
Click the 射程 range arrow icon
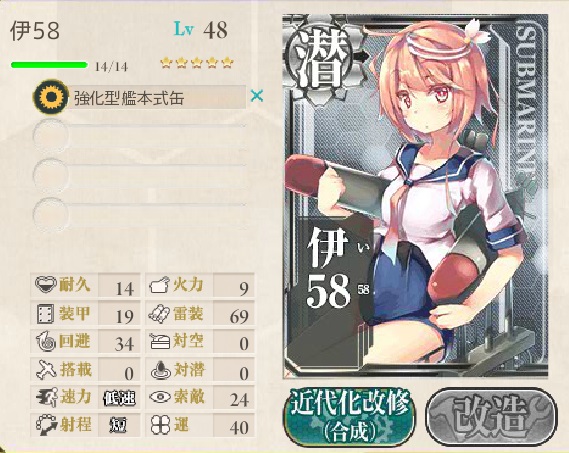click(47, 425)
